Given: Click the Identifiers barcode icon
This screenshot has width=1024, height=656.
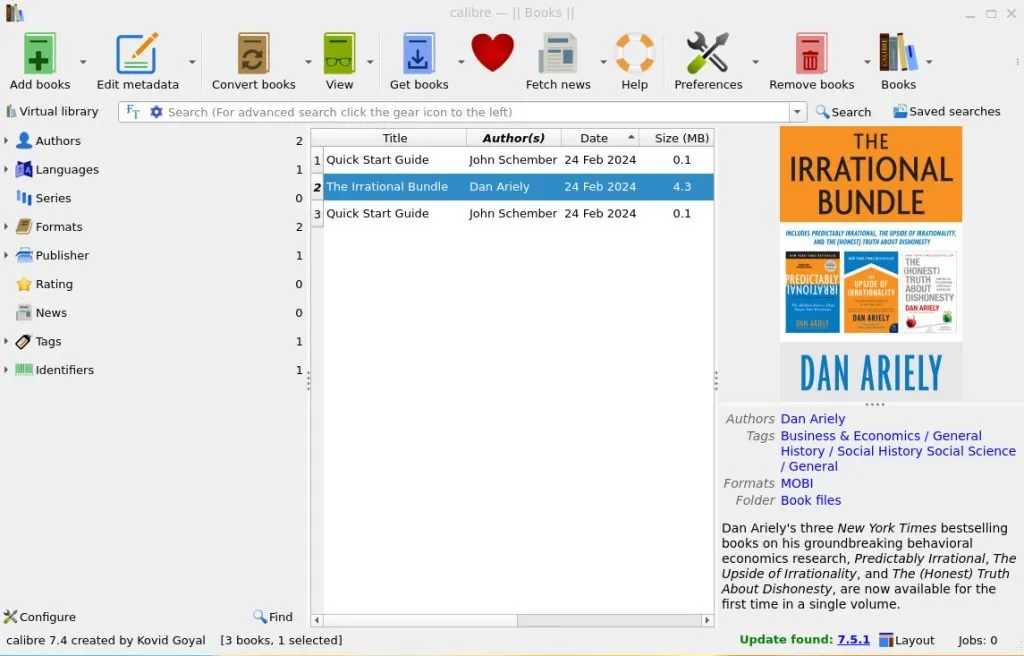Looking at the screenshot, I should [x=24, y=370].
